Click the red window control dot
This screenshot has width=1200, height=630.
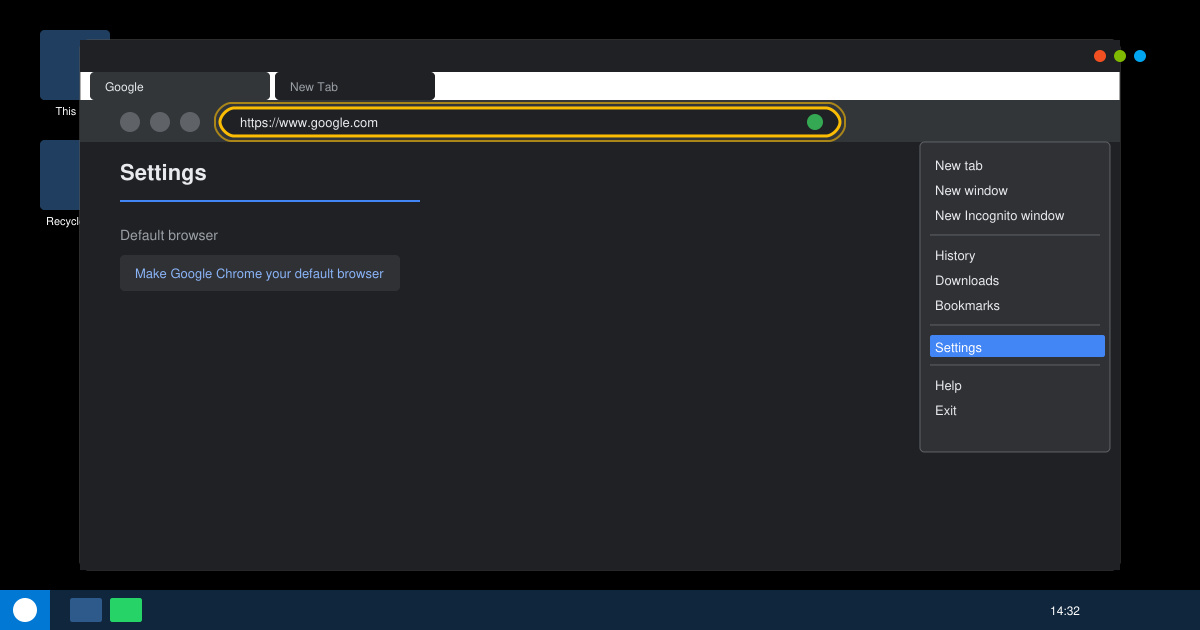click(x=1100, y=56)
